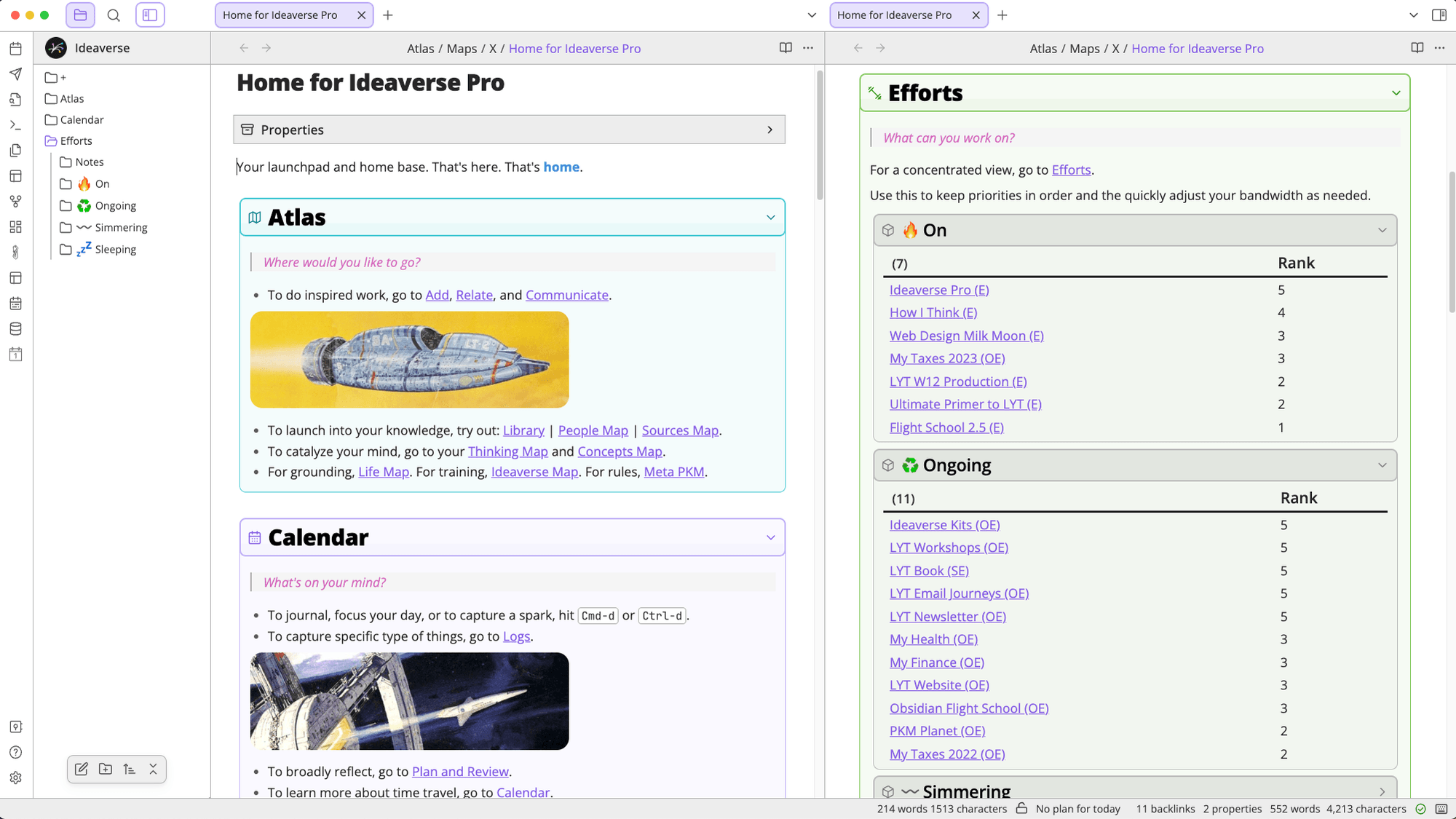This screenshot has width=1456, height=819.
Task: Create a new folder in the file explorer
Action: (105, 769)
